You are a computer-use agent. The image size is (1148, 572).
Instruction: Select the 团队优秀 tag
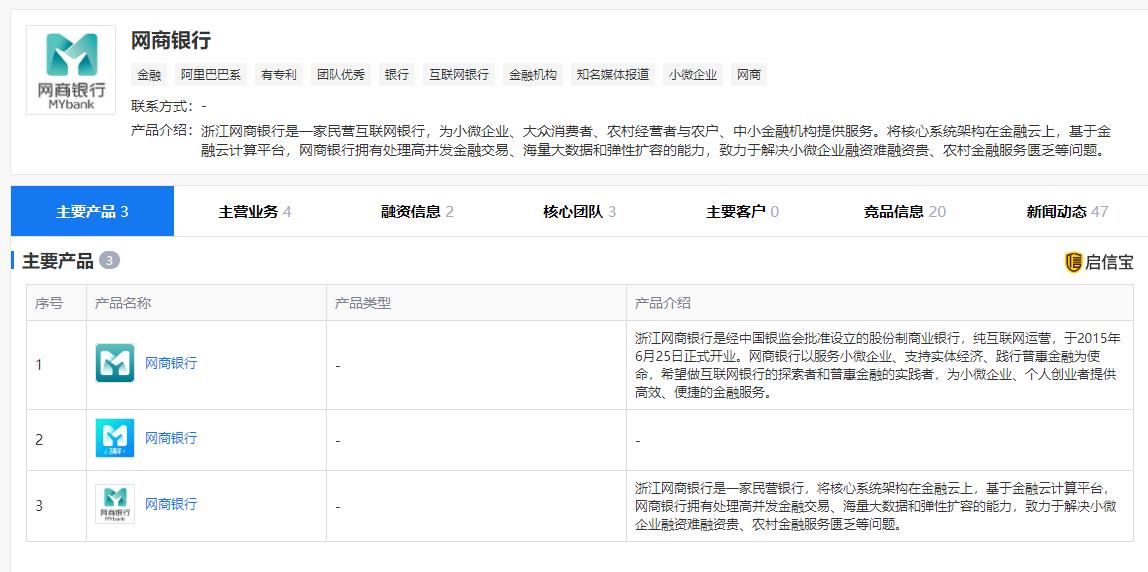pyautogui.click(x=340, y=75)
